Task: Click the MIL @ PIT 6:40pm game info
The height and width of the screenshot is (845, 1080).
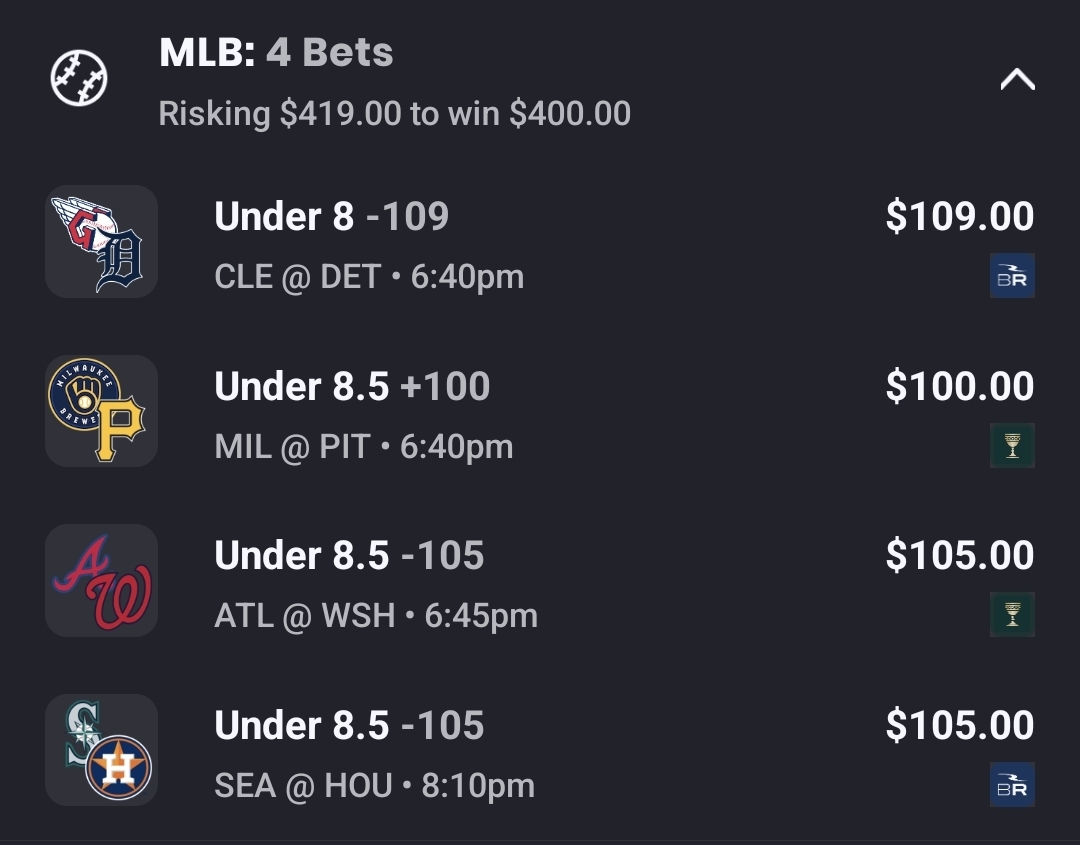Action: [364, 447]
